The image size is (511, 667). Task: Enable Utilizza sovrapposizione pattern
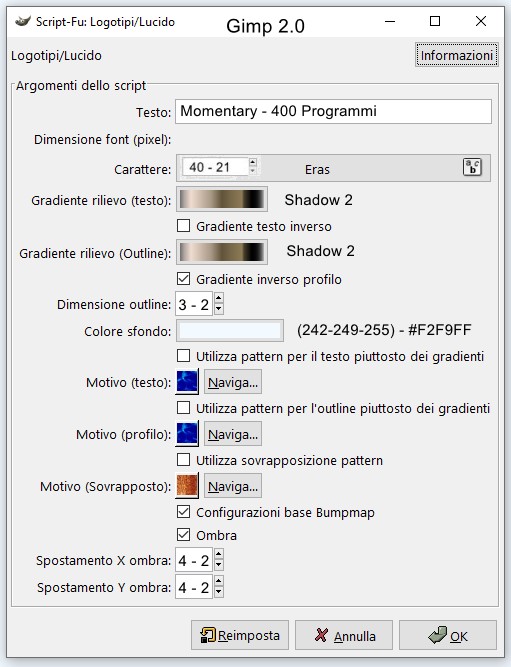point(183,460)
